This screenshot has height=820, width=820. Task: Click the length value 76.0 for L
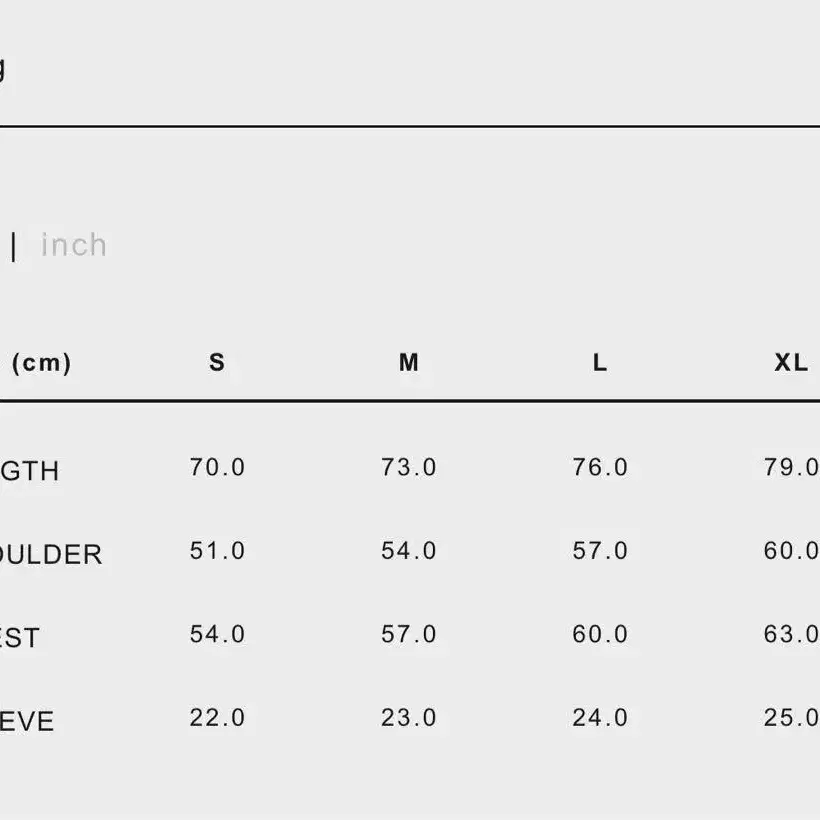tap(600, 467)
